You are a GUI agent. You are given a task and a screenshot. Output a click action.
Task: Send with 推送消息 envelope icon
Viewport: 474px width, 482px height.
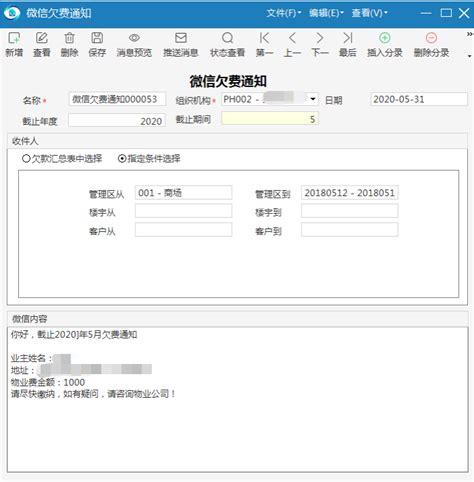coord(181,38)
